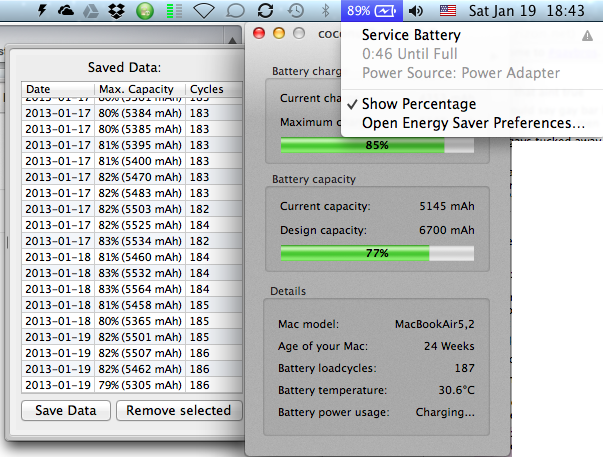Click the MacBookAir5,2 model value

click(435, 324)
